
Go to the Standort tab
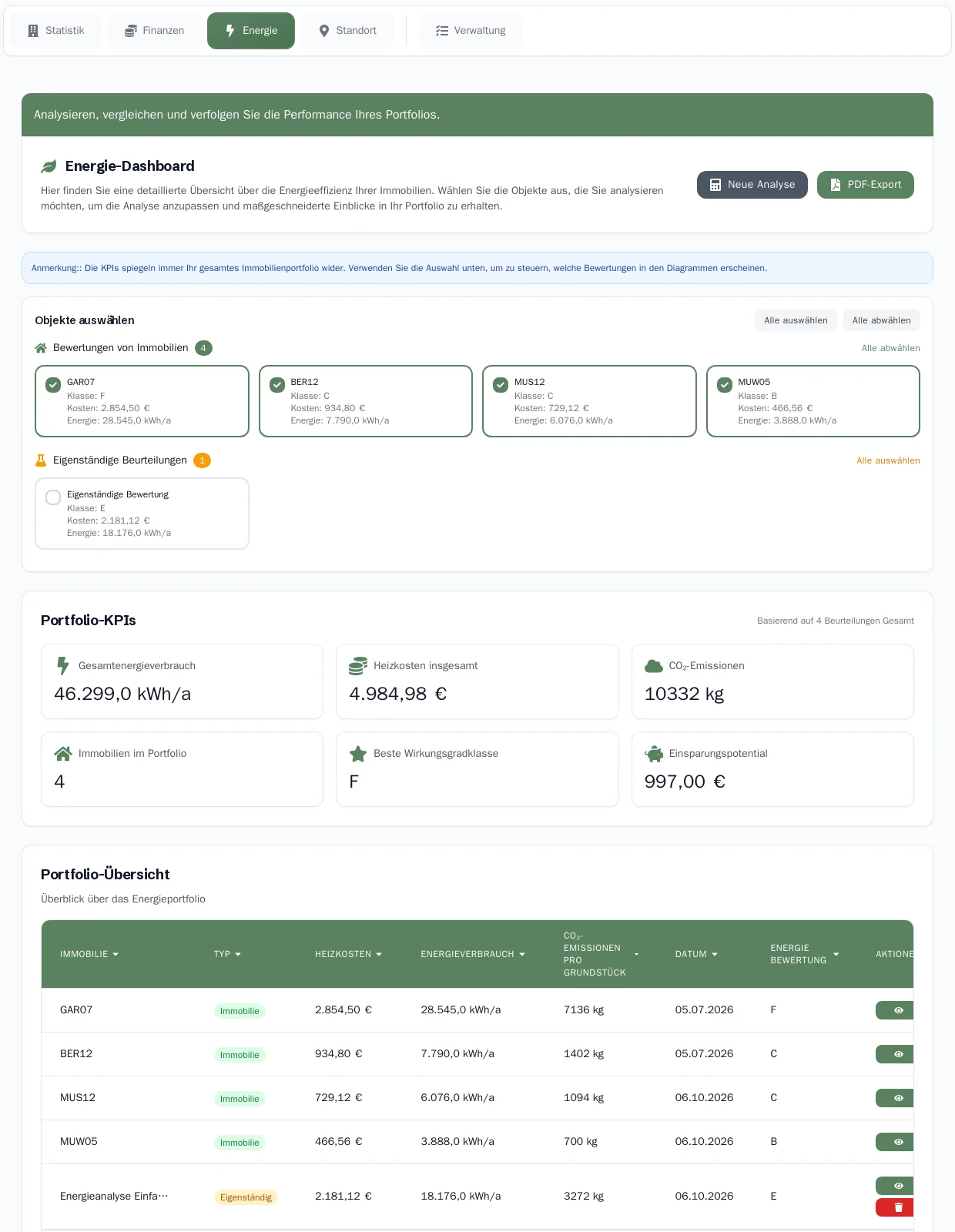[347, 31]
